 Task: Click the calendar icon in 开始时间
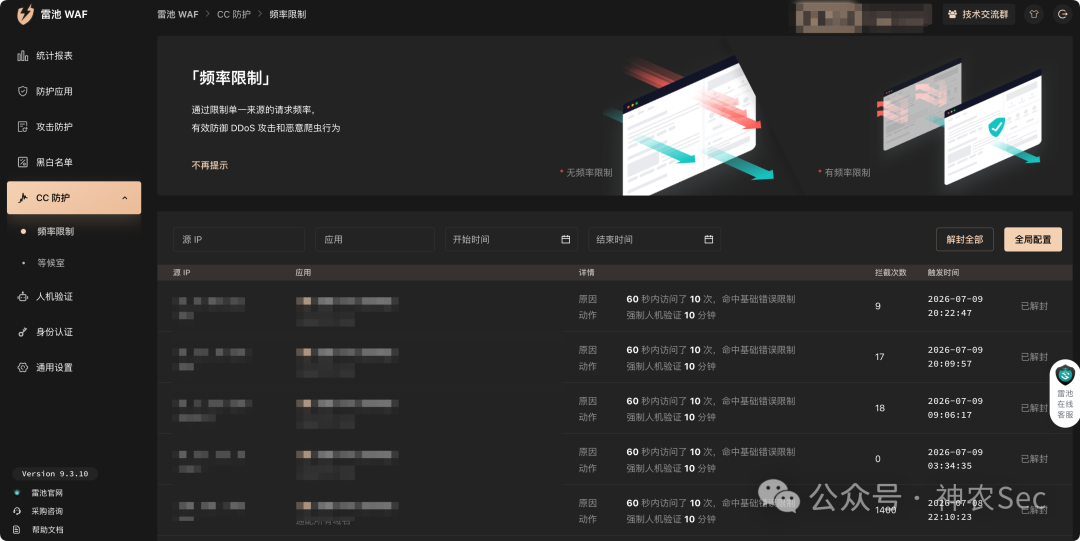pyautogui.click(x=565, y=240)
